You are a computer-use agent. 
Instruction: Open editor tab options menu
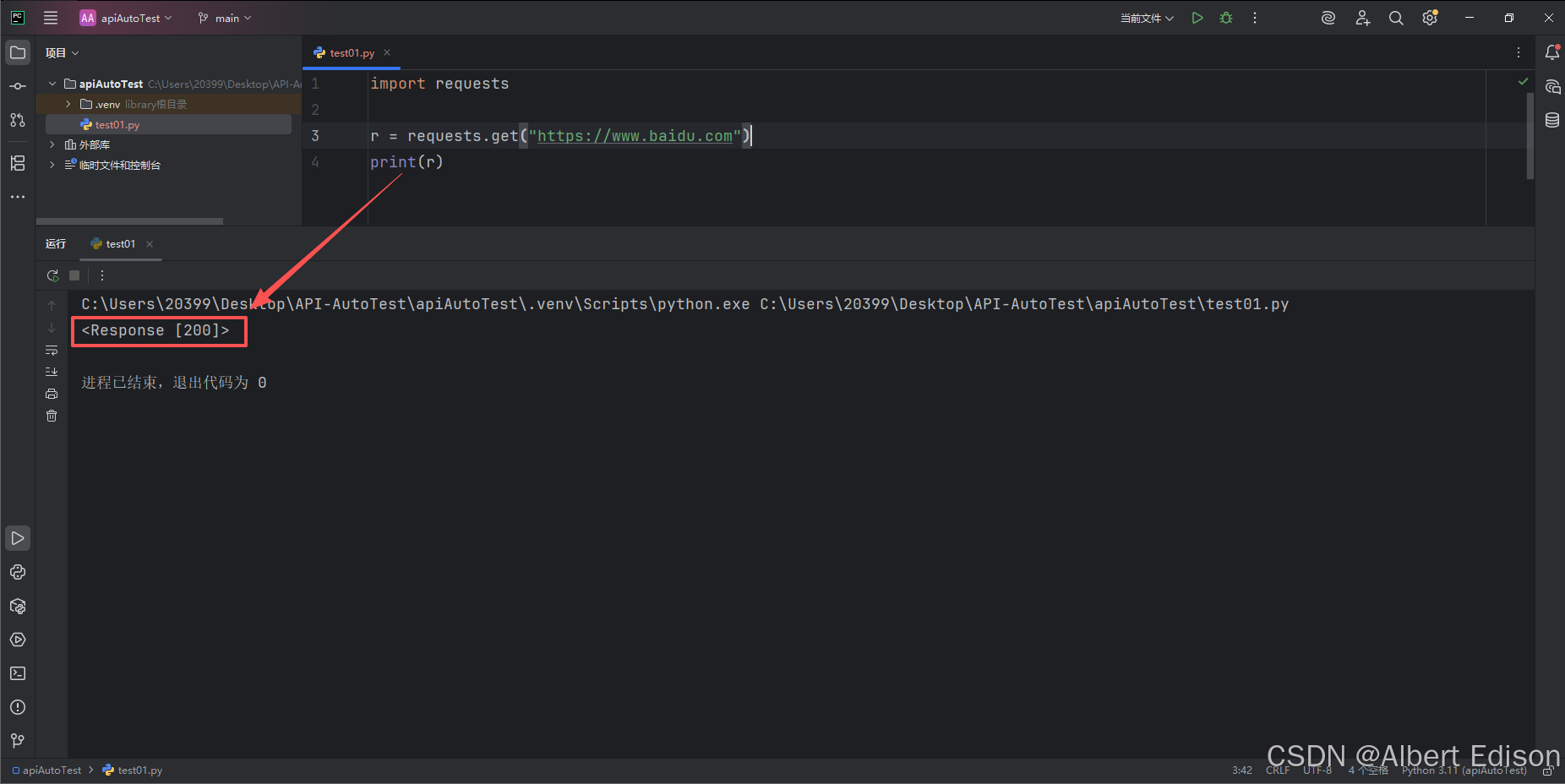coord(1519,52)
